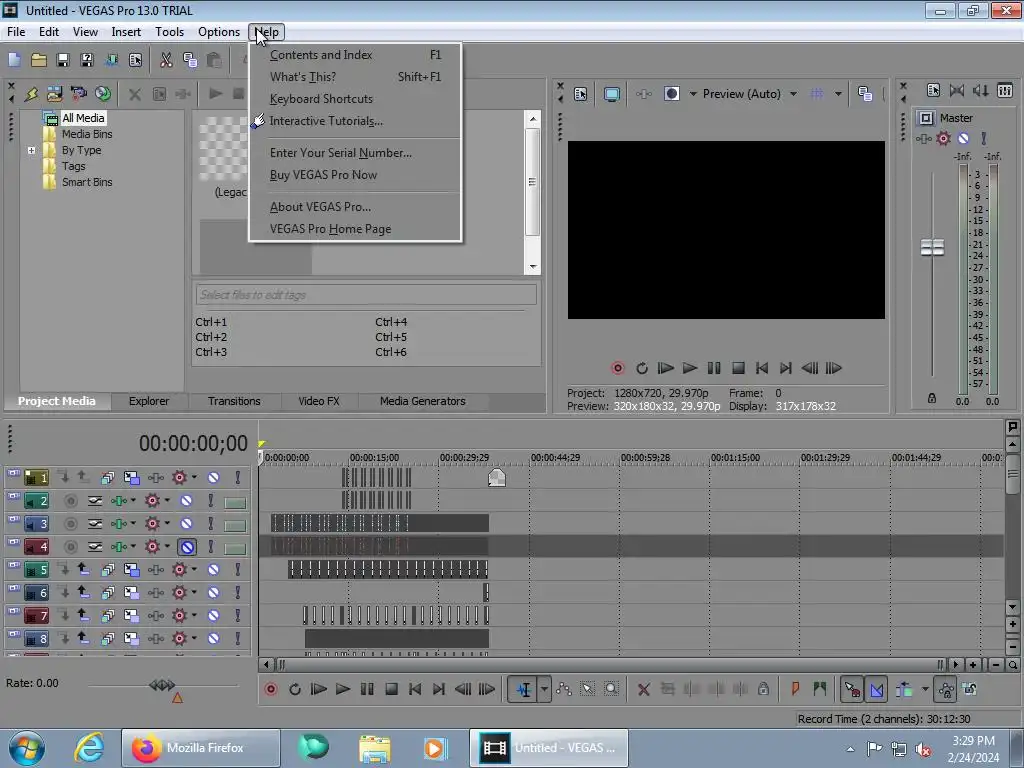
Task: Expand the By Type tree node
Action: [x=31, y=150]
